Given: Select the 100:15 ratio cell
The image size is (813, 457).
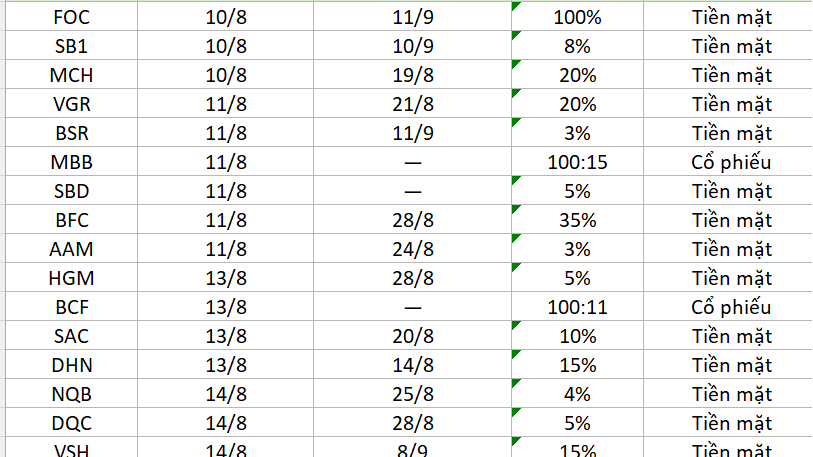Looking at the screenshot, I should click(577, 162).
